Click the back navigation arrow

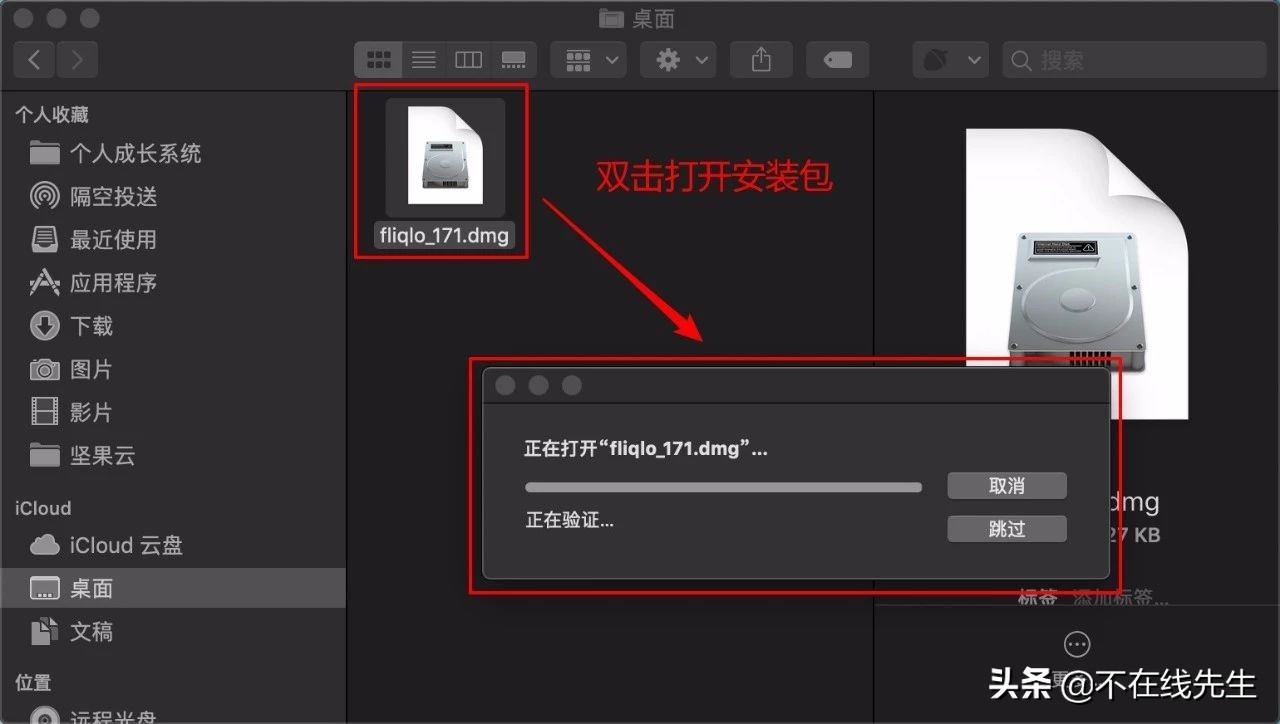(x=33, y=59)
